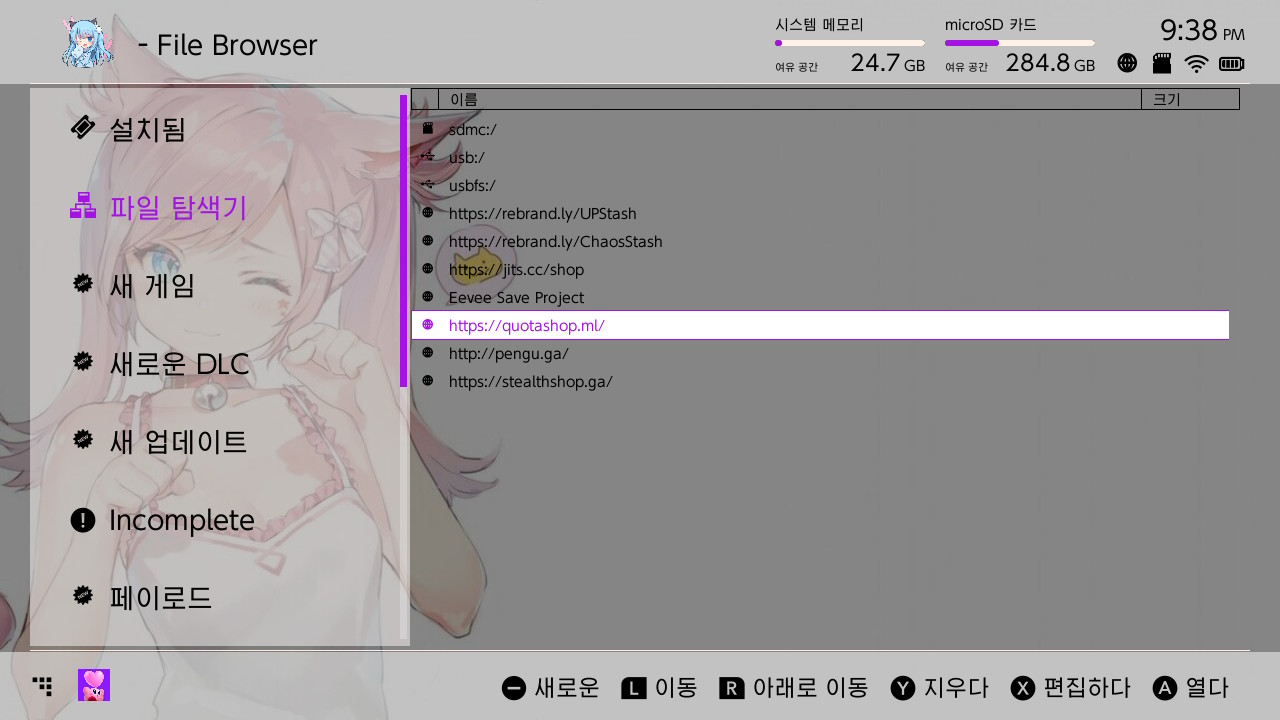Image resolution: width=1280 pixels, height=720 pixels.
Task: Click the 24.7 GB free space value
Action: pyautogui.click(x=887, y=63)
